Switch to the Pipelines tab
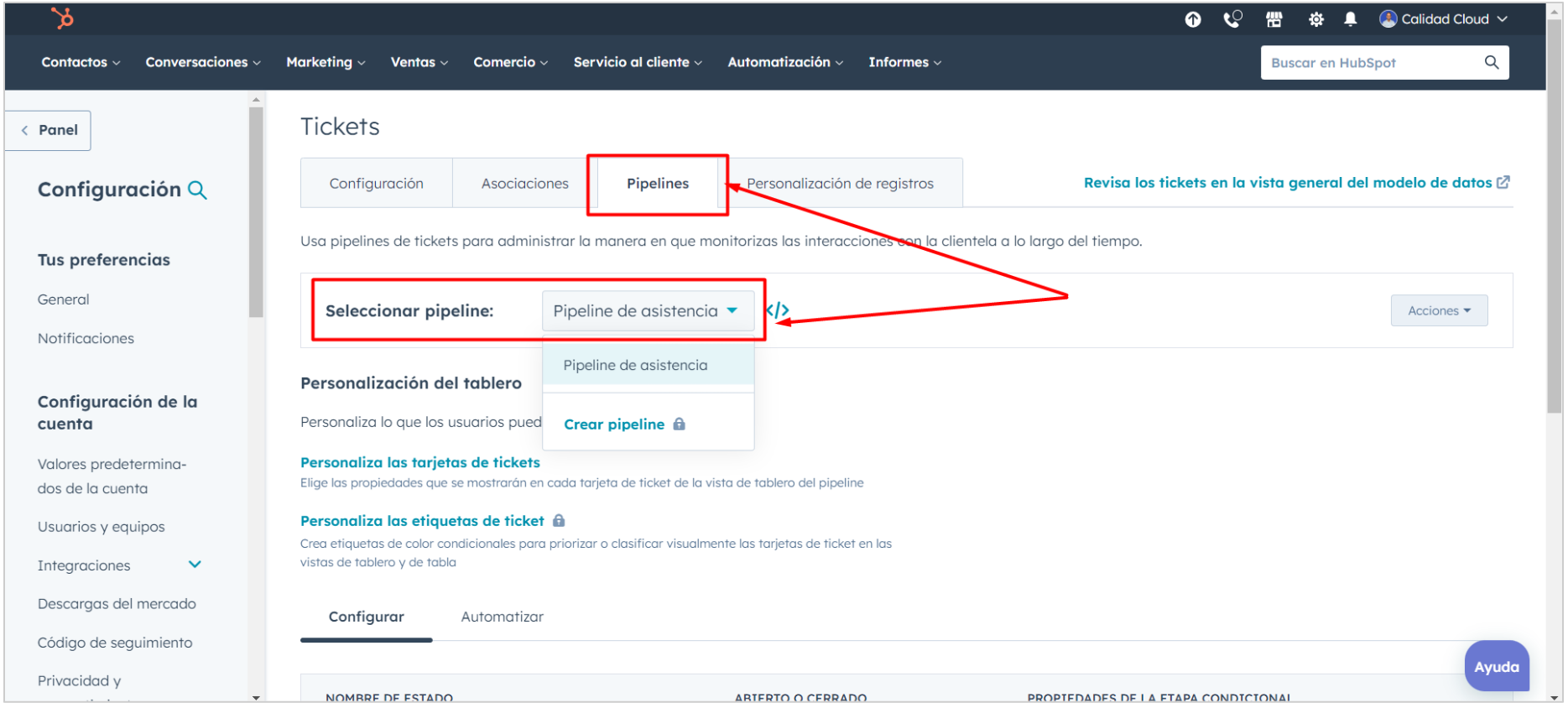 pos(657,184)
